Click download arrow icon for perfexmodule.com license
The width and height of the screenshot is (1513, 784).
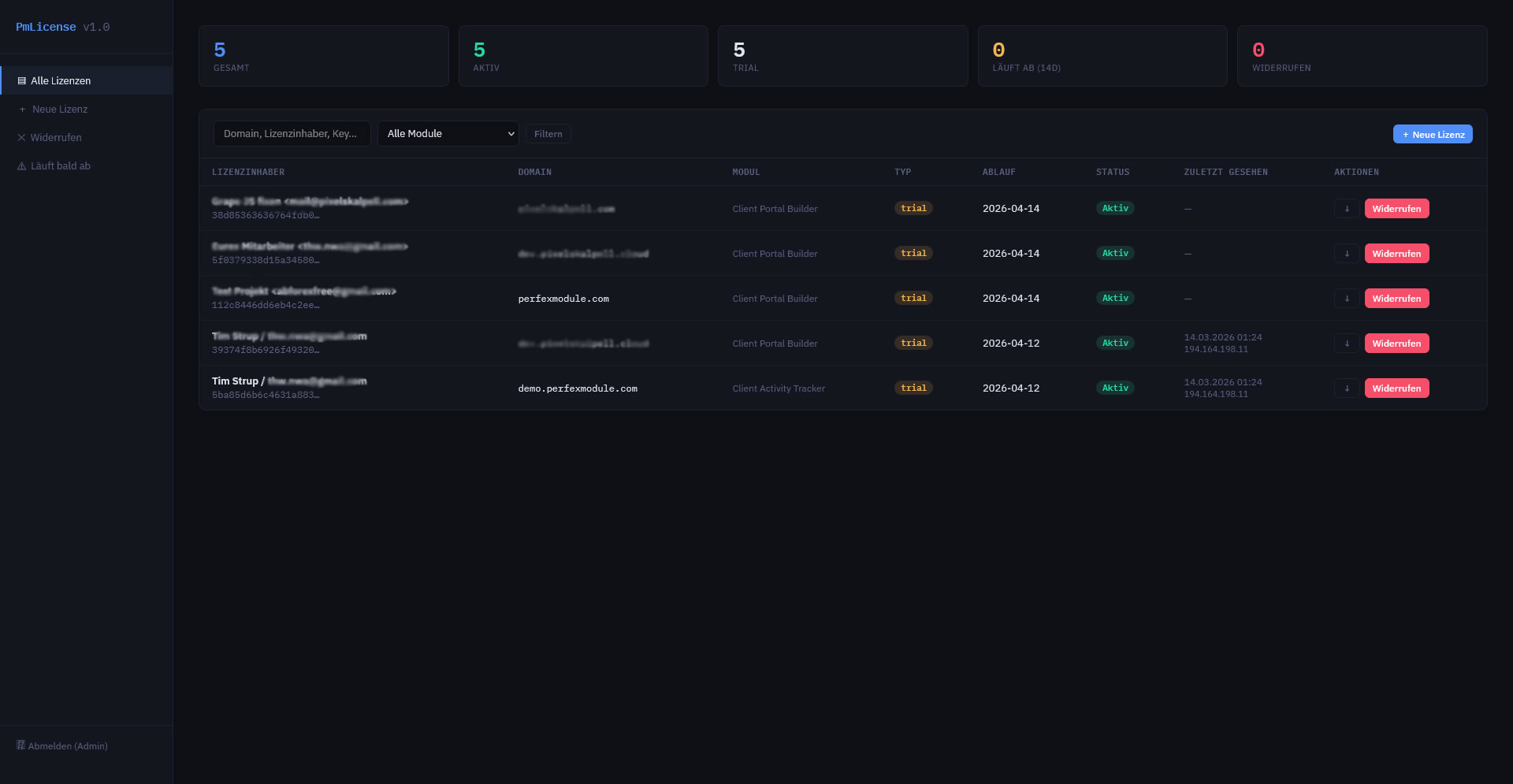point(1346,299)
